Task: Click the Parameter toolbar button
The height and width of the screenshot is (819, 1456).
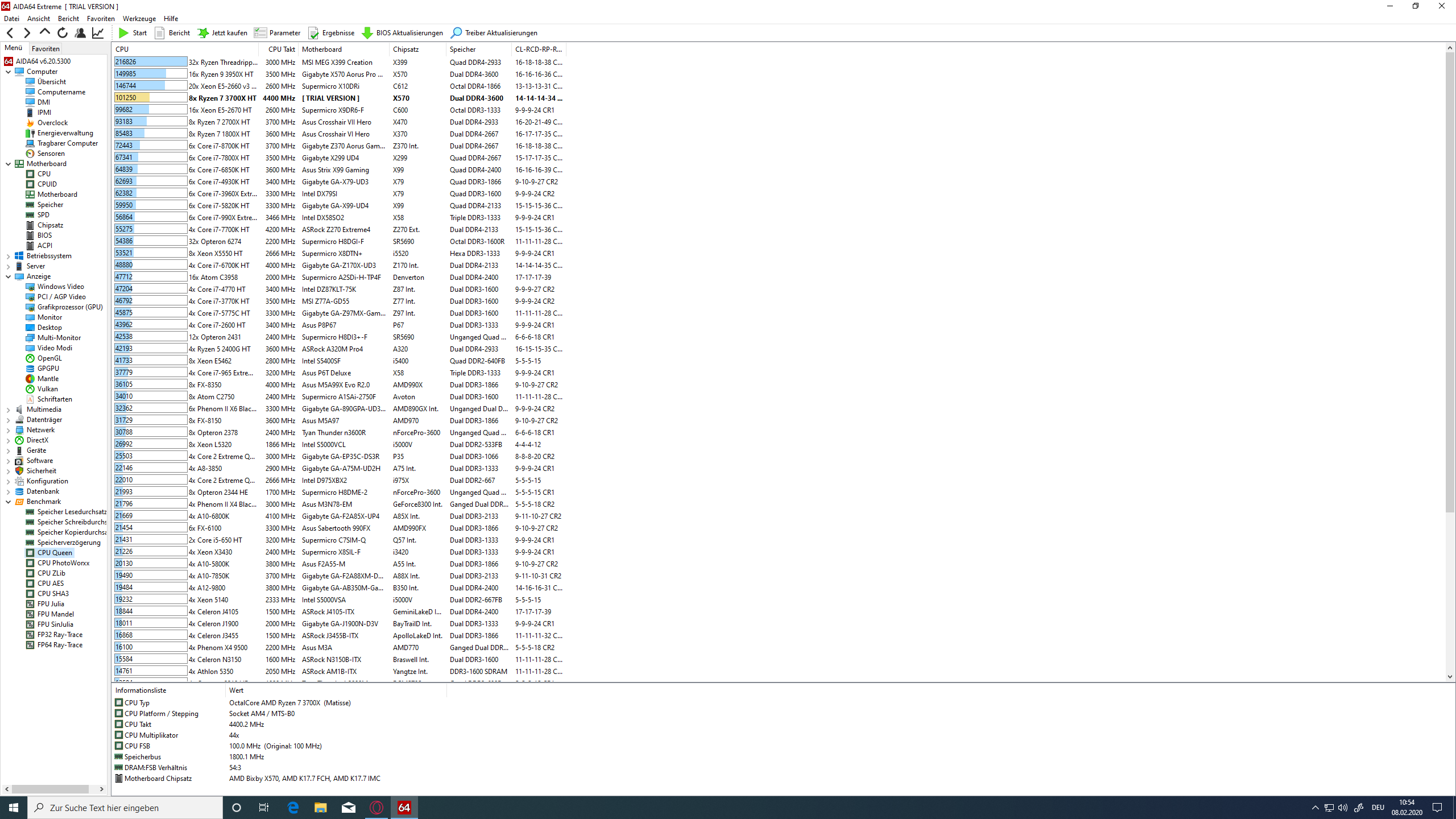Action: (x=278, y=33)
